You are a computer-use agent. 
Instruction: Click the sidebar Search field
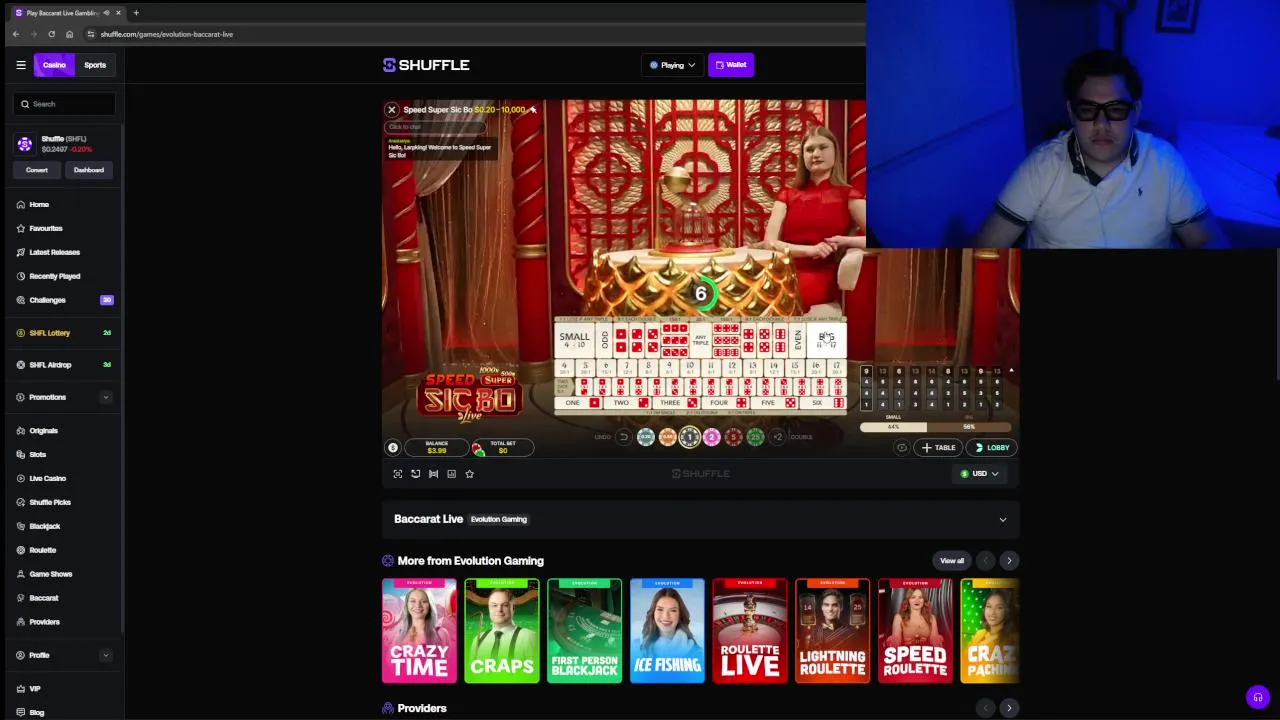[65, 104]
